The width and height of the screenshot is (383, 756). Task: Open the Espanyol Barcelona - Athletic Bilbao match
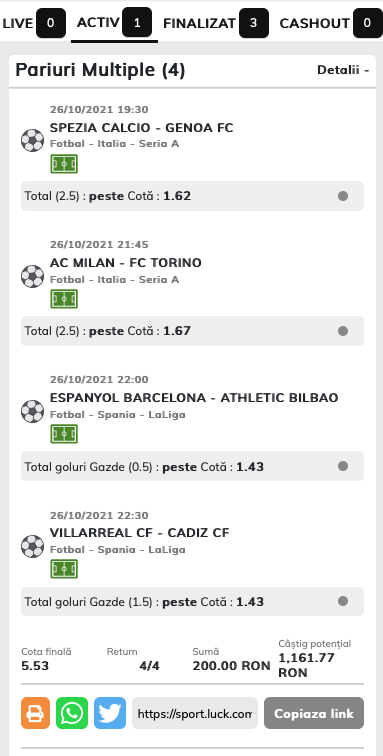coord(194,398)
